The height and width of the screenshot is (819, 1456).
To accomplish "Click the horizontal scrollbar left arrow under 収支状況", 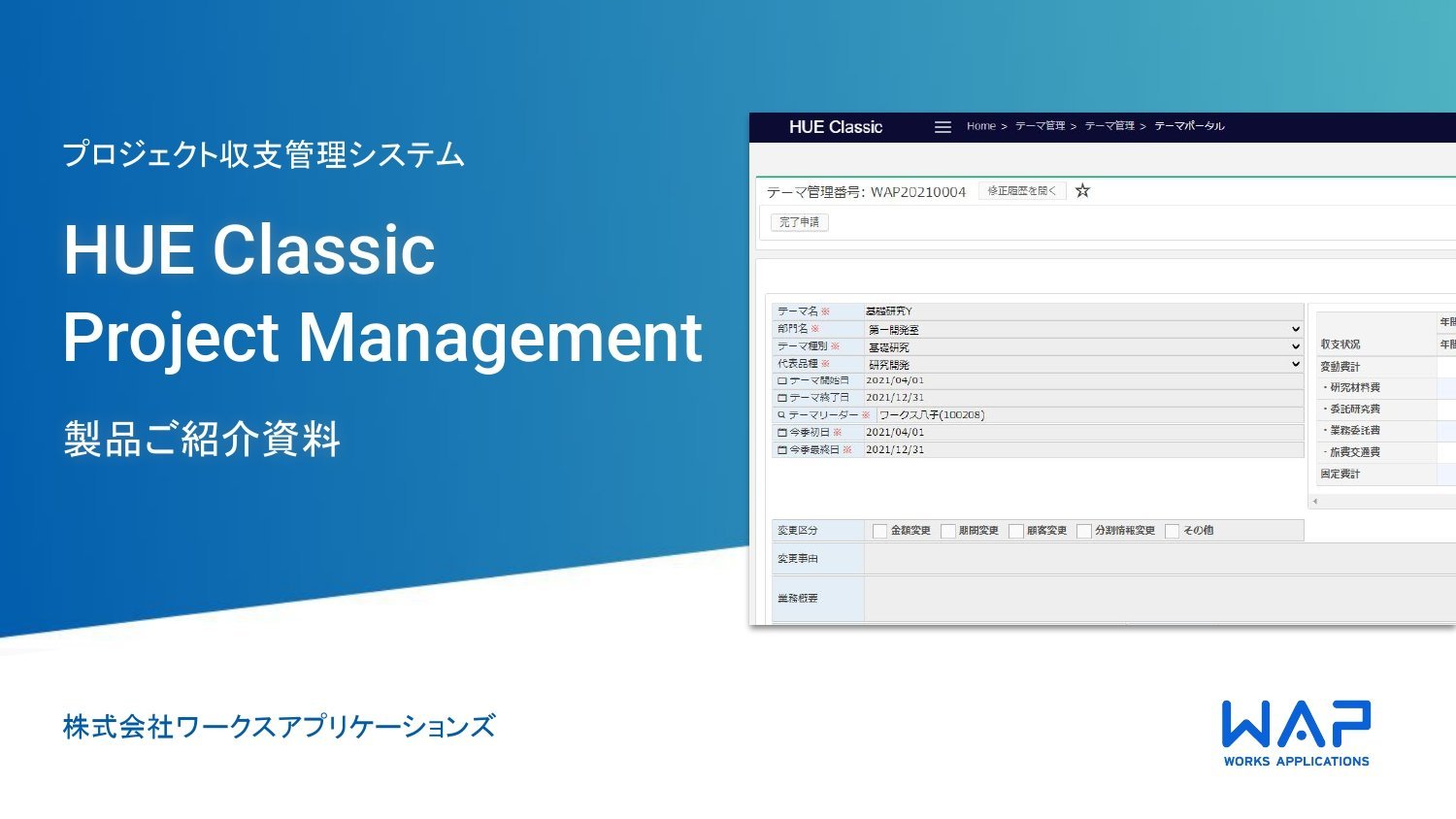I will point(1315,502).
